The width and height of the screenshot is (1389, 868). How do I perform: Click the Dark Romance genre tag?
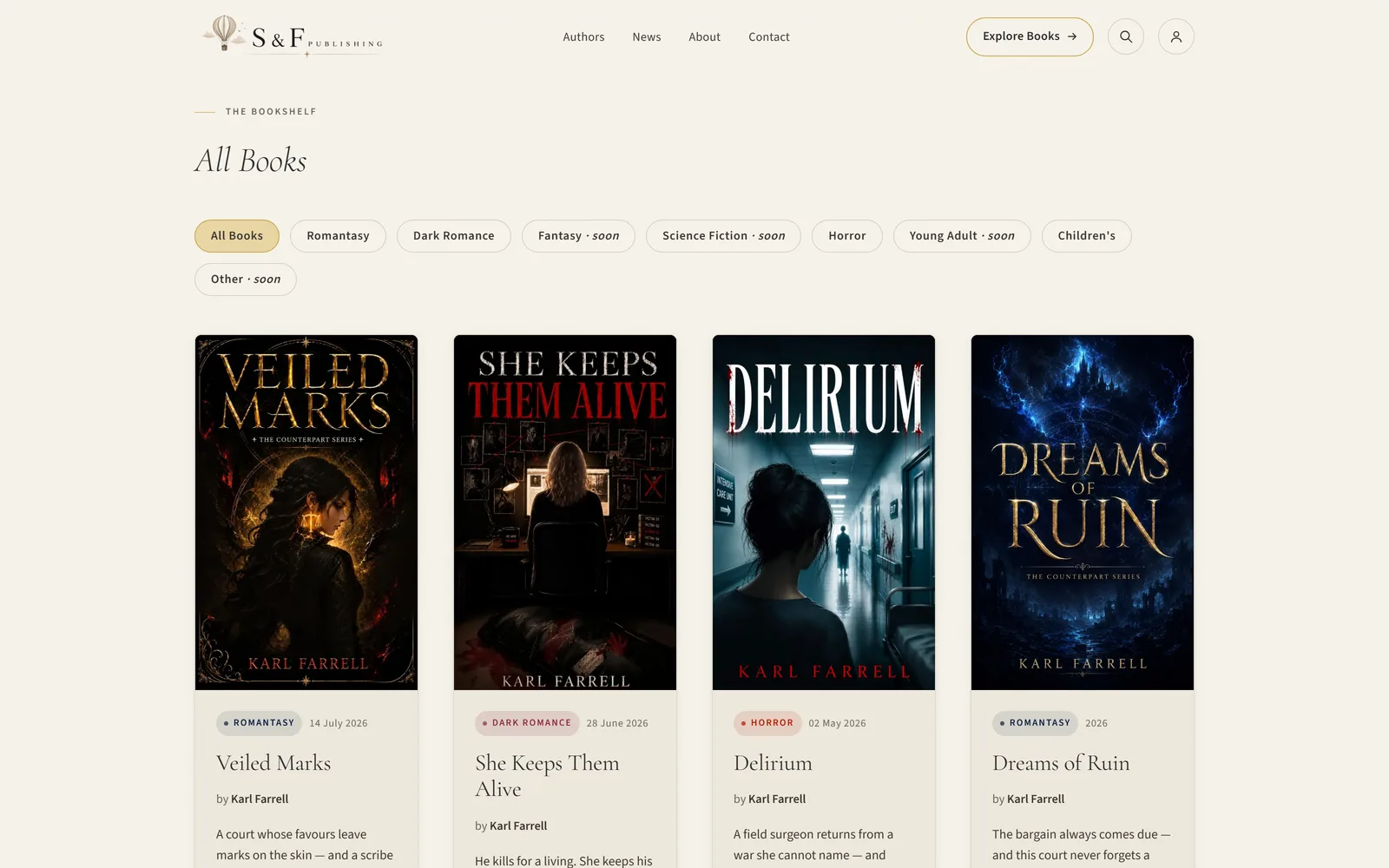pos(527,723)
